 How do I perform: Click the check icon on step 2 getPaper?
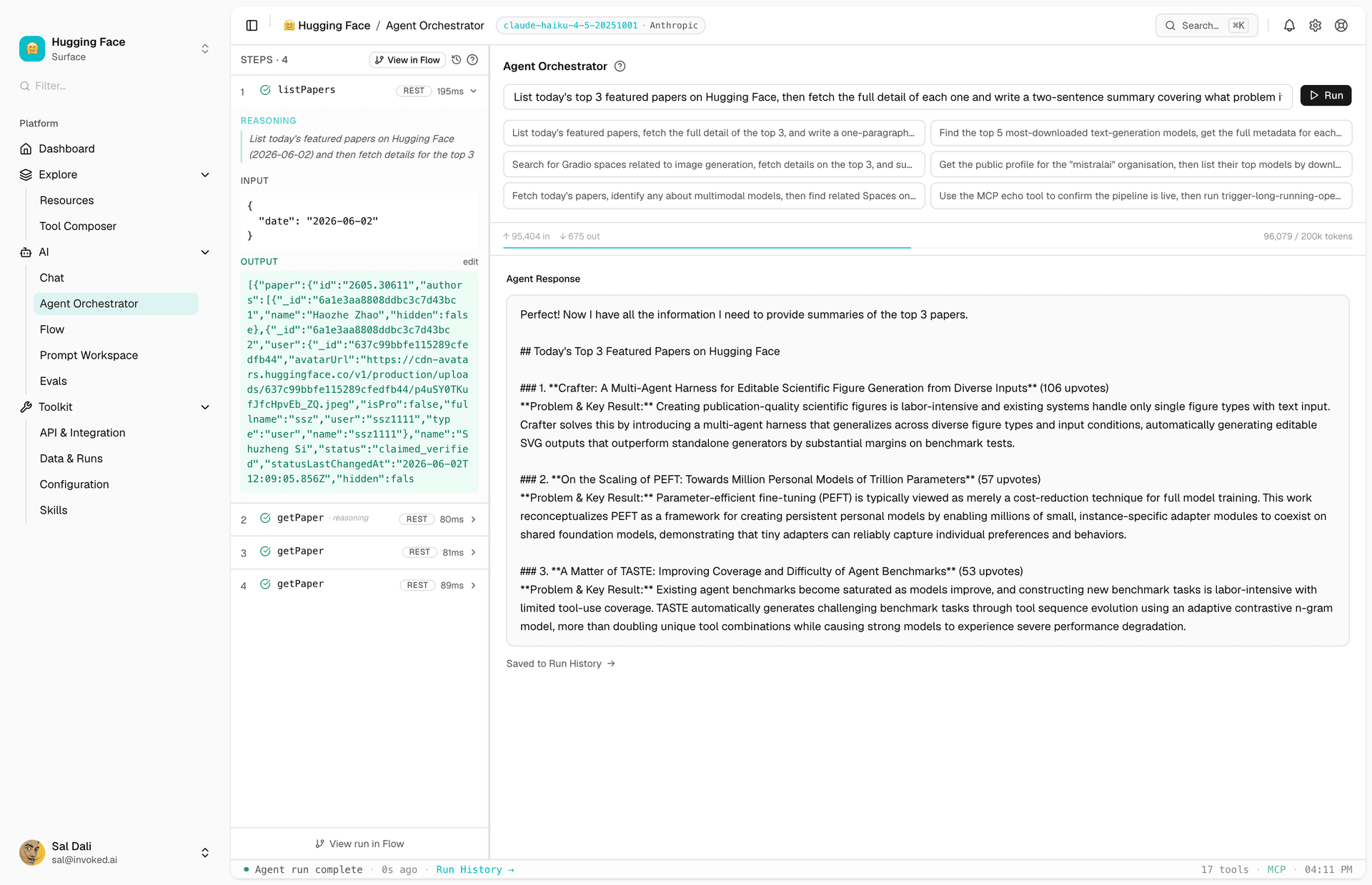coord(265,518)
